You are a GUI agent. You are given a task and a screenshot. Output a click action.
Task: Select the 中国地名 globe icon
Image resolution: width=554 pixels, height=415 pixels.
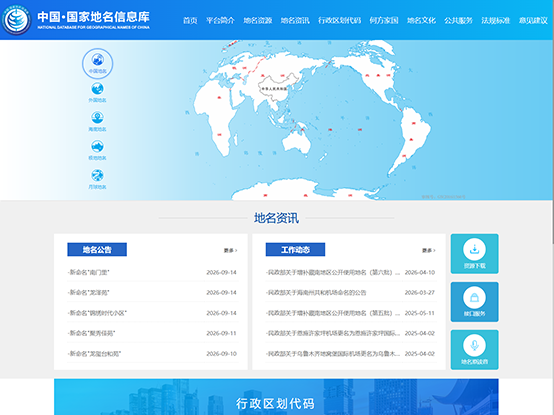[x=98, y=63]
